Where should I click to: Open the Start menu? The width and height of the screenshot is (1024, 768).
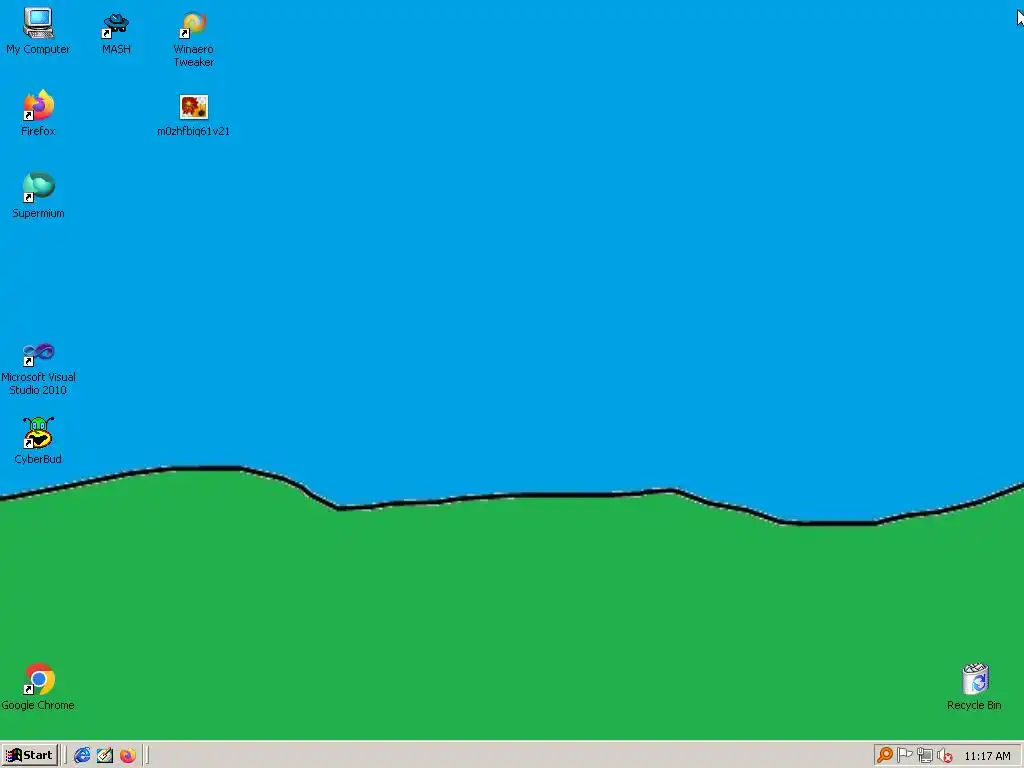coord(30,756)
